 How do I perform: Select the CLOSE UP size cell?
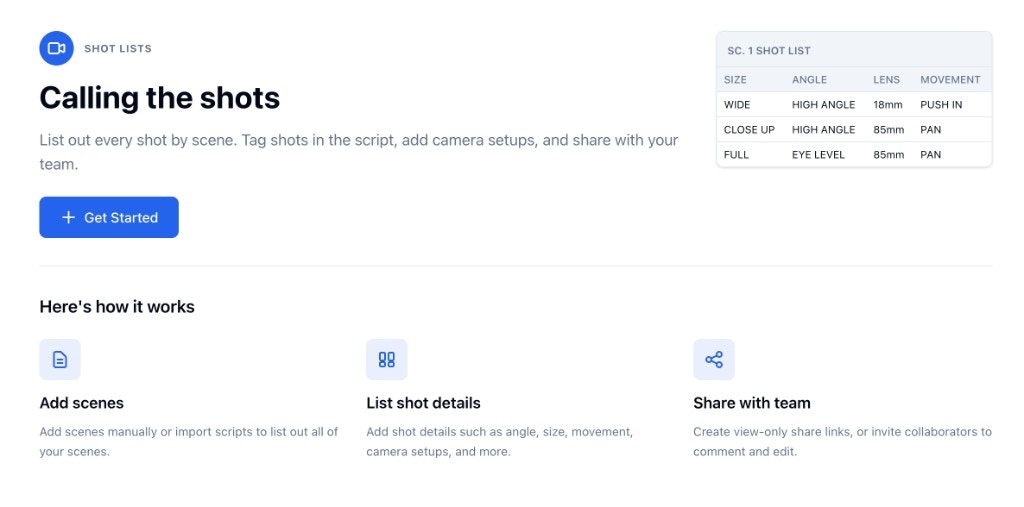[749, 129]
